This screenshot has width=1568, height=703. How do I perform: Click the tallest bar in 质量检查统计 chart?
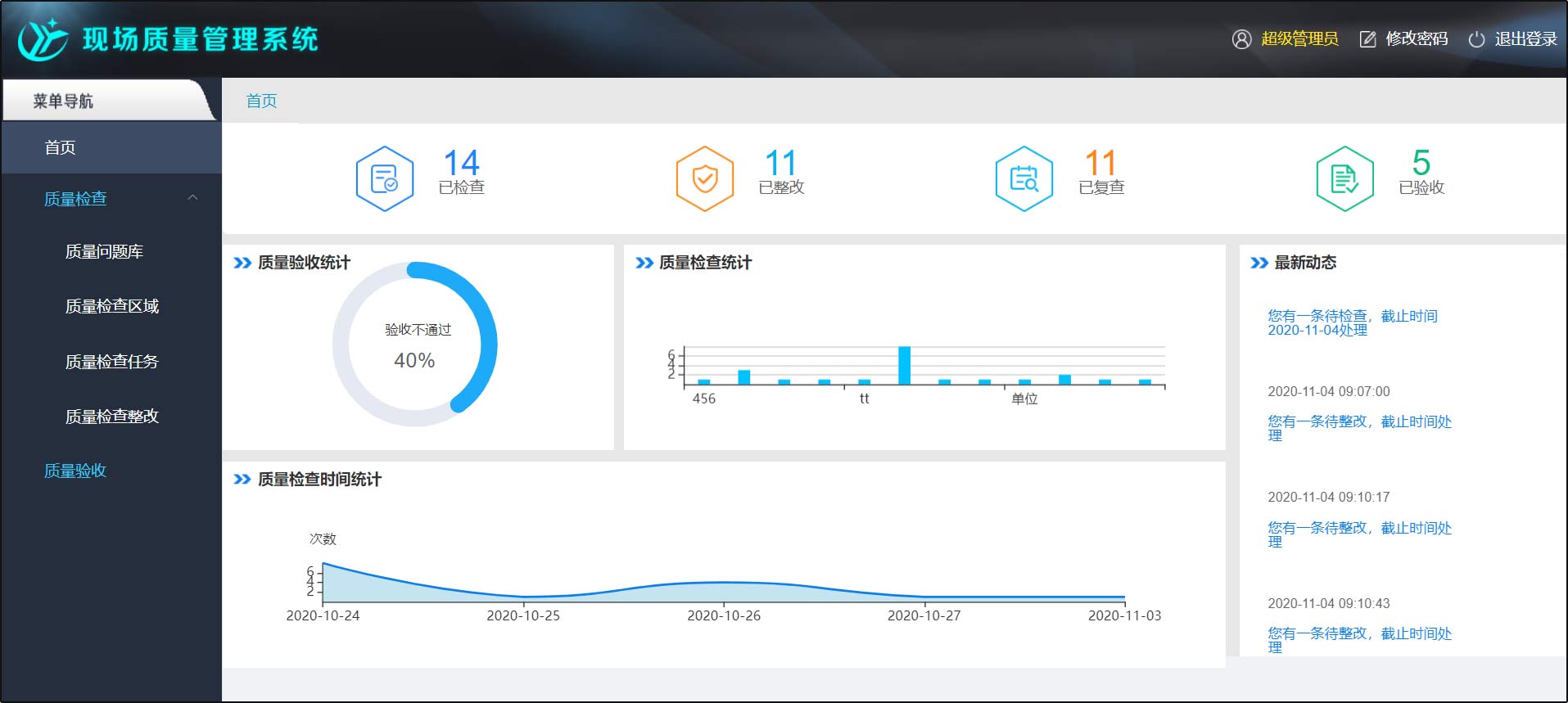pyautogui.click(x=904, y=365)
